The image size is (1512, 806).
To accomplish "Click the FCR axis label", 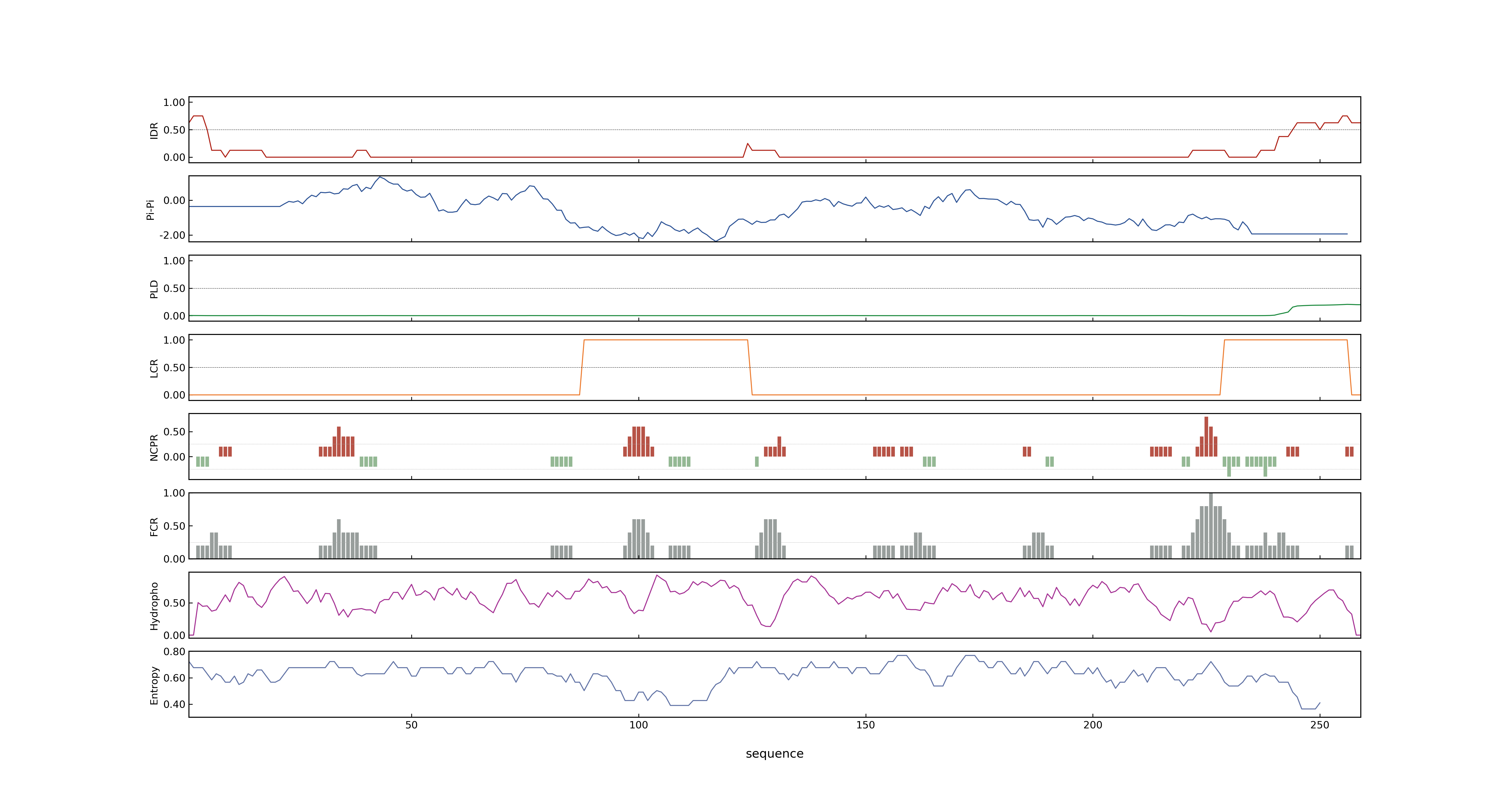I will (154, 526).
